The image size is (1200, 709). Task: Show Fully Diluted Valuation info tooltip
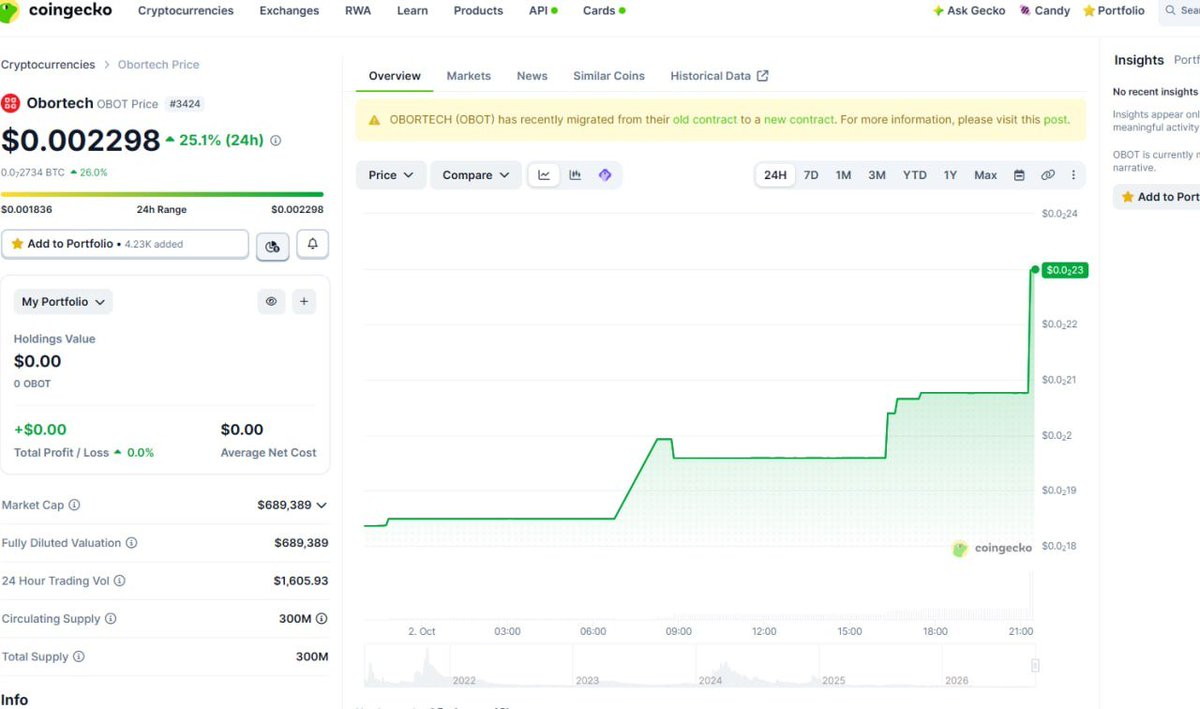131,543
